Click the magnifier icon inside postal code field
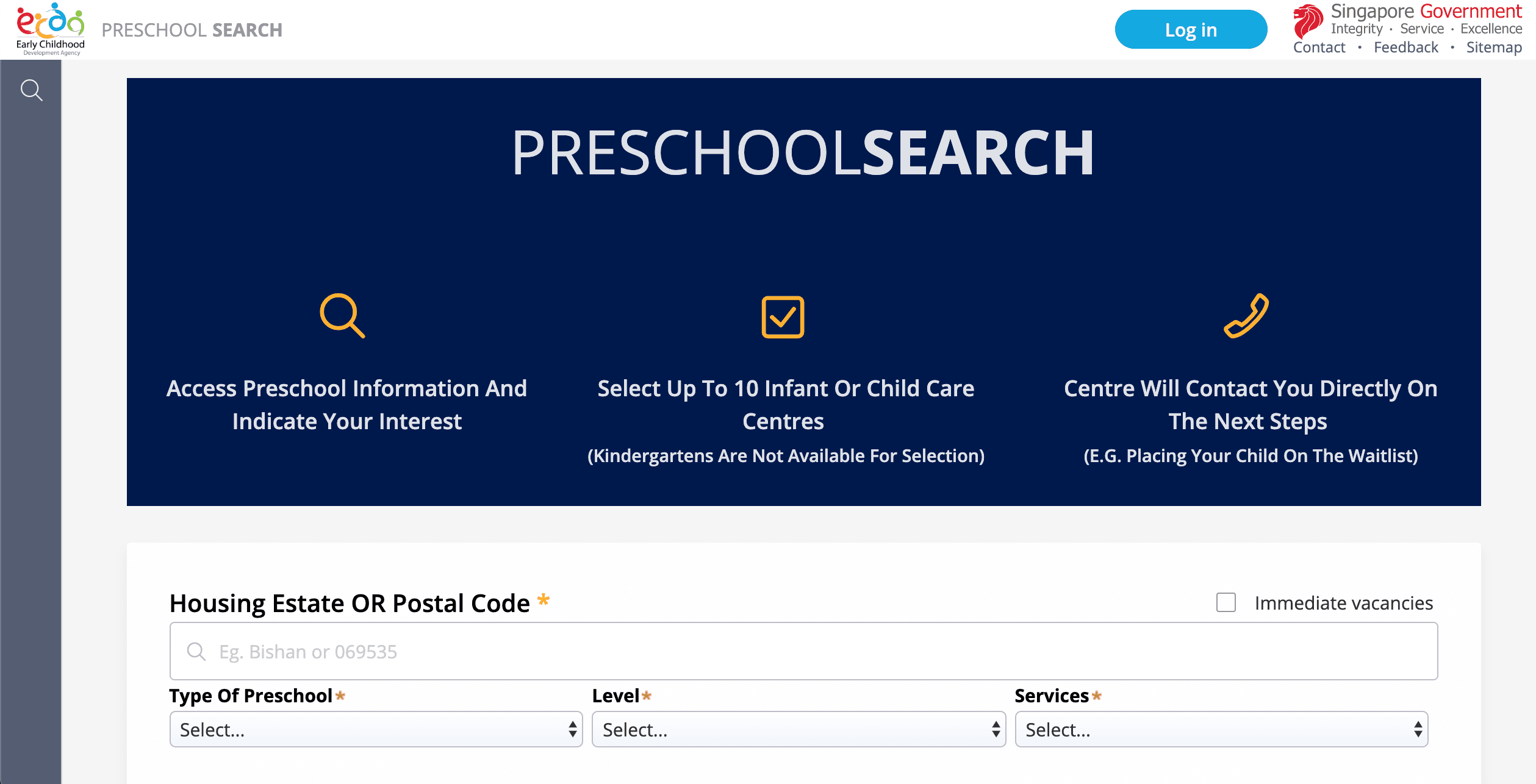The height and width of the screenshot is (784, 1536). point(196,652)
